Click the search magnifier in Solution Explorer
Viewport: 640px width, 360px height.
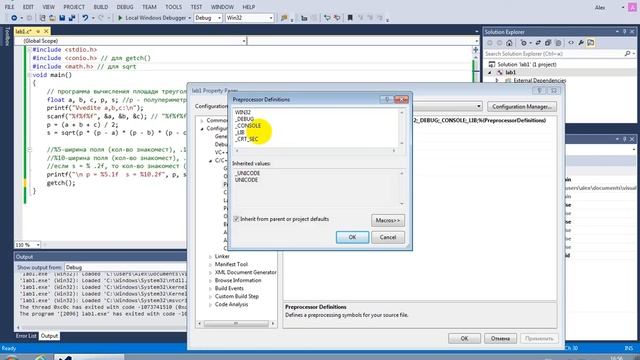(x=627, y=53)
